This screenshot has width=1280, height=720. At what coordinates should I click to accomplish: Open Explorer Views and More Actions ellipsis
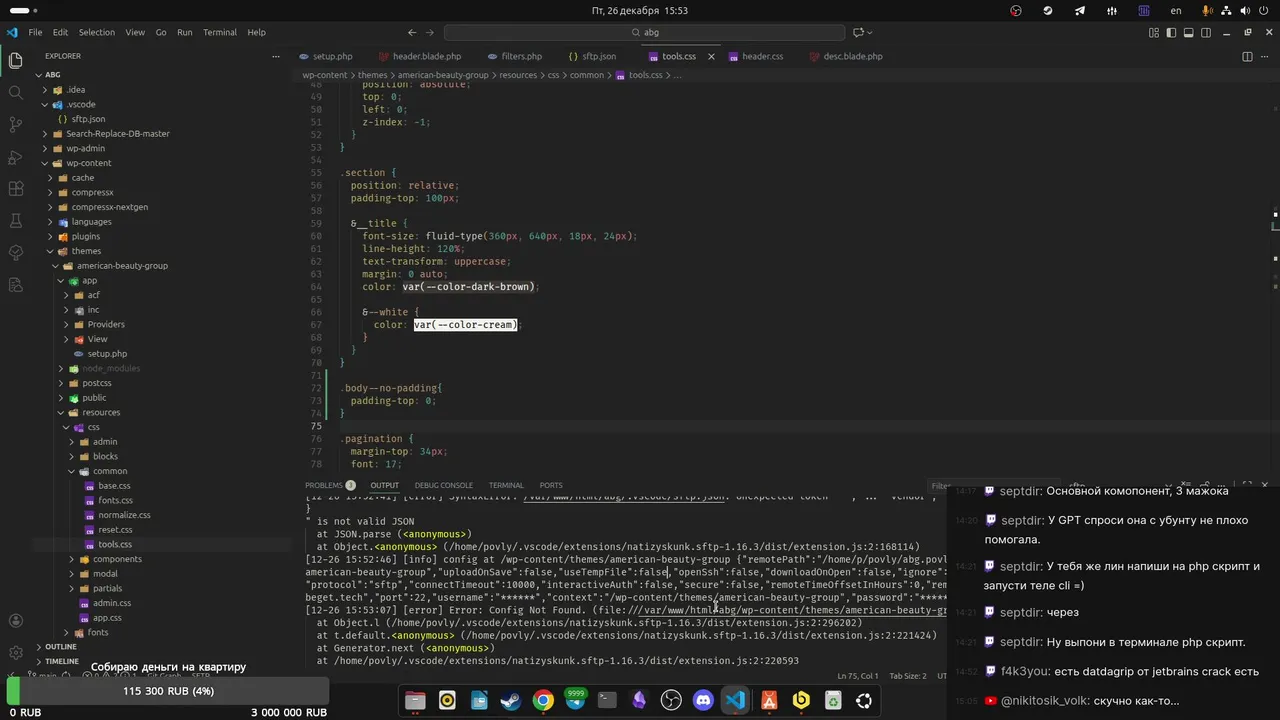pyautogui.click(x=276, y=56)
